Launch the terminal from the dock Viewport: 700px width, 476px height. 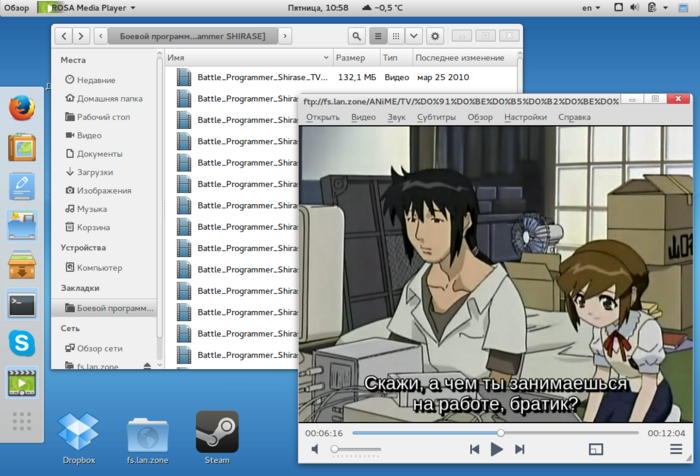22,305
